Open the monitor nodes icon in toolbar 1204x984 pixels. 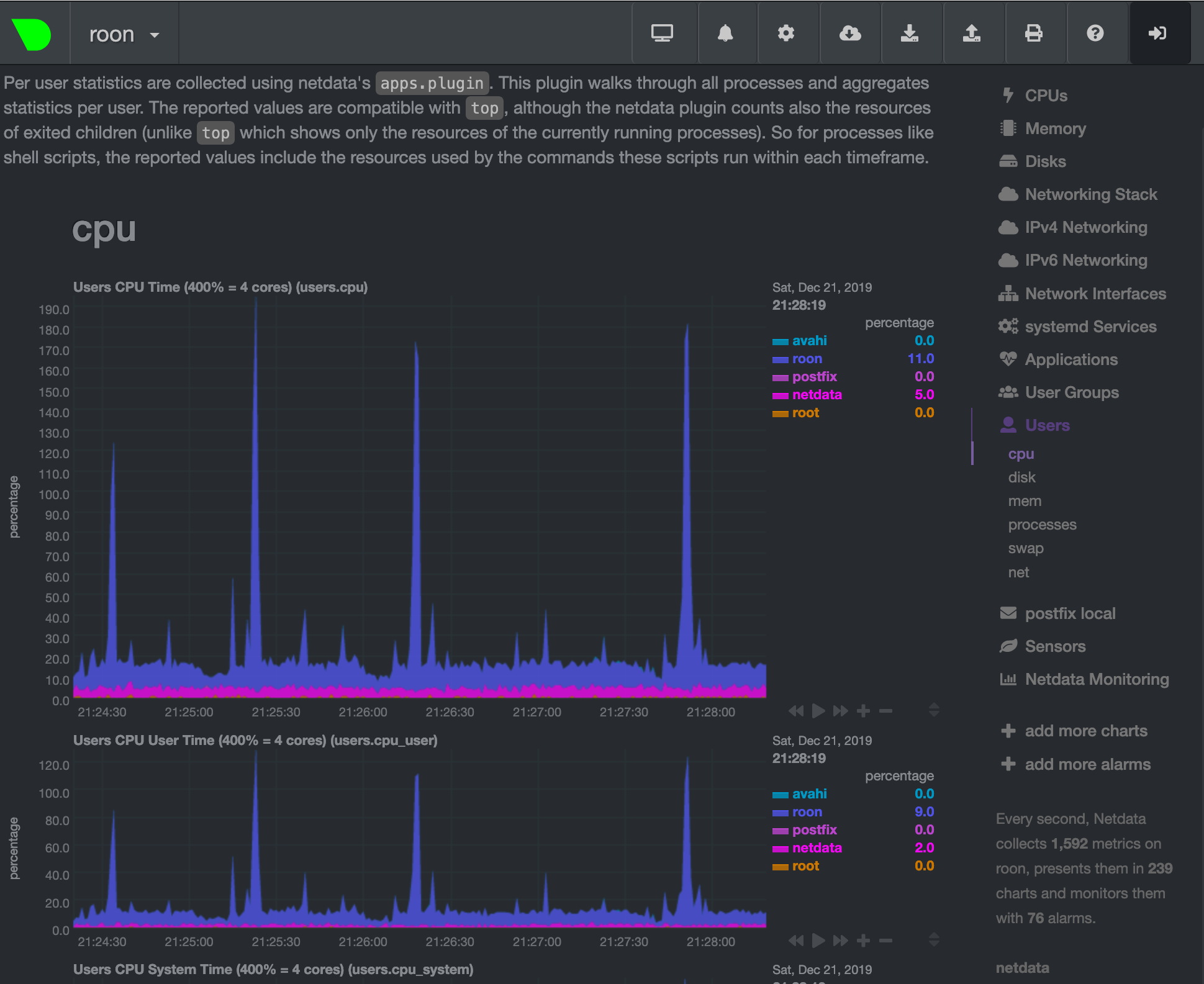point(662,33)
